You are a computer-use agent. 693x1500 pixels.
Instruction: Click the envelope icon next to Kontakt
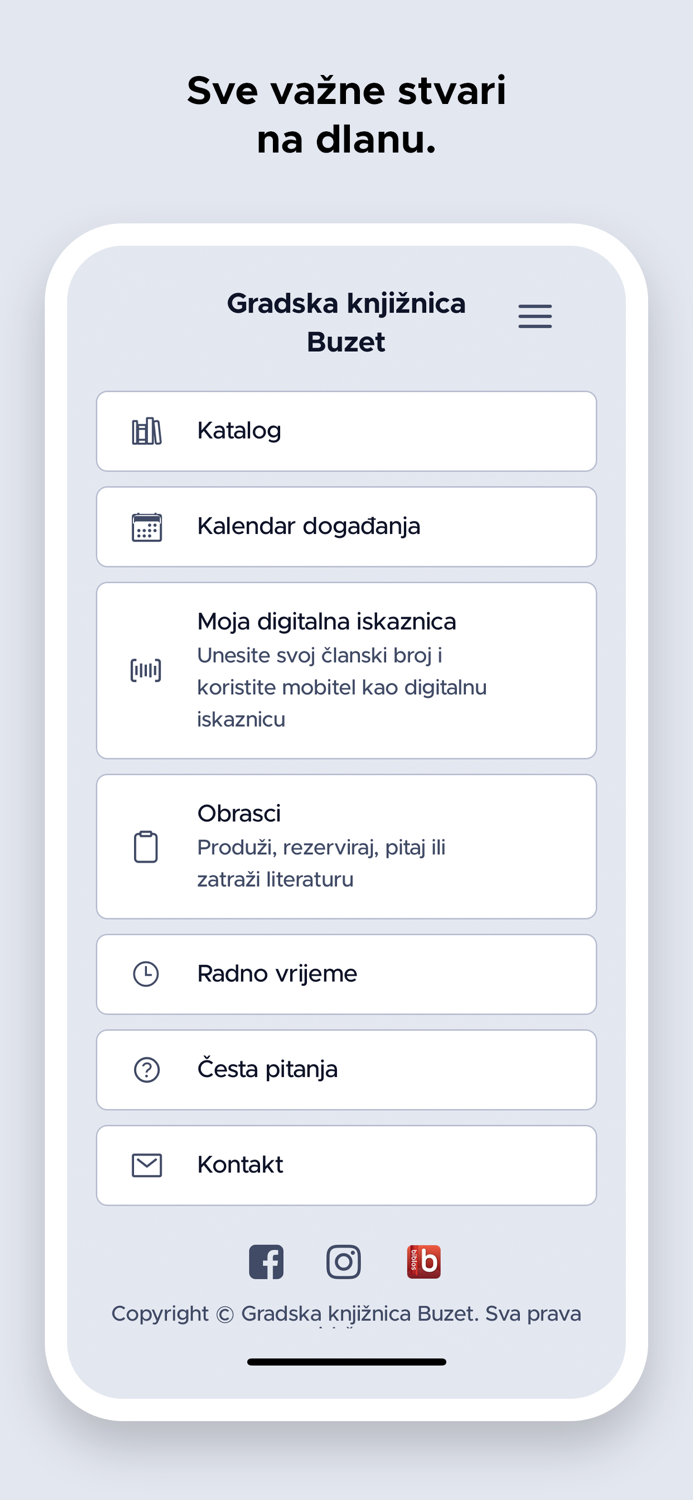click(x=146, y=1164)
